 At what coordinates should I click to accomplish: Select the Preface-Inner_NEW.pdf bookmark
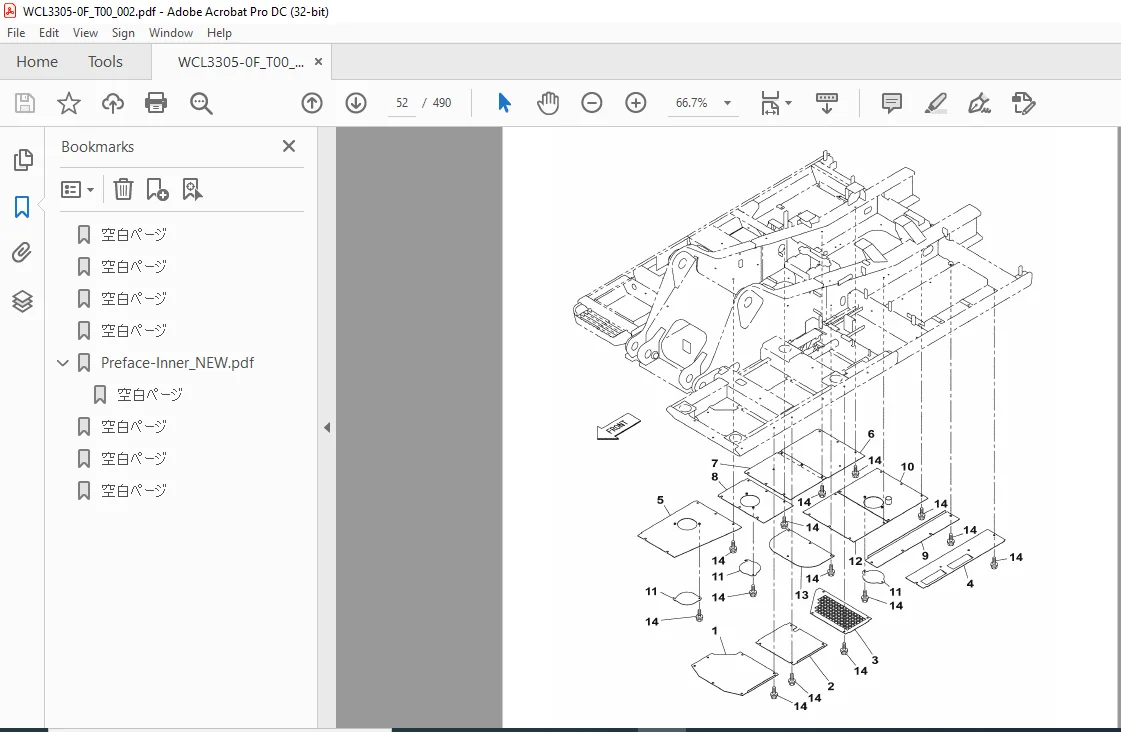click(x=177, y=363)
